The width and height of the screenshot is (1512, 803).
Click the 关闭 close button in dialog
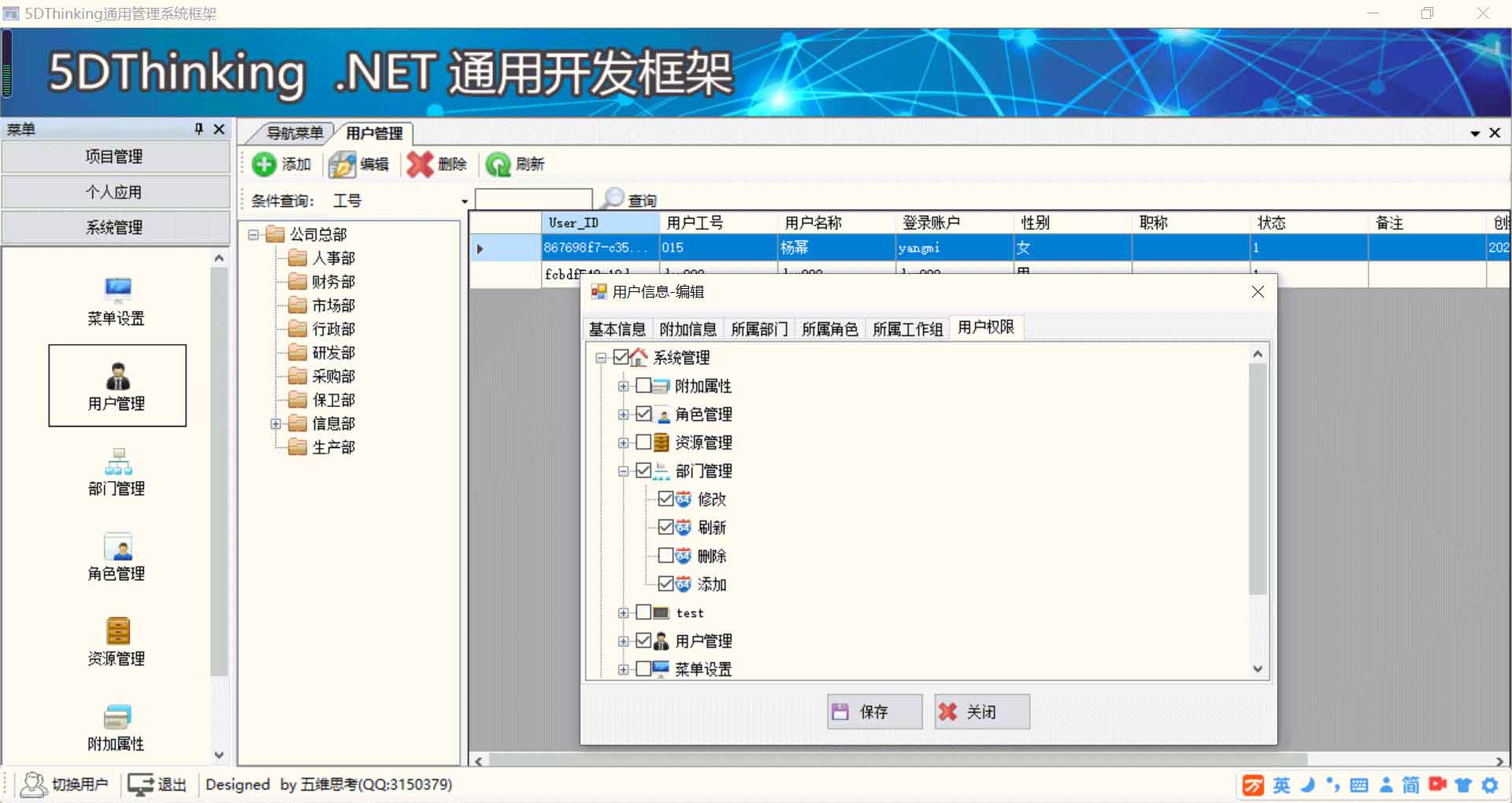click(981, 712)
